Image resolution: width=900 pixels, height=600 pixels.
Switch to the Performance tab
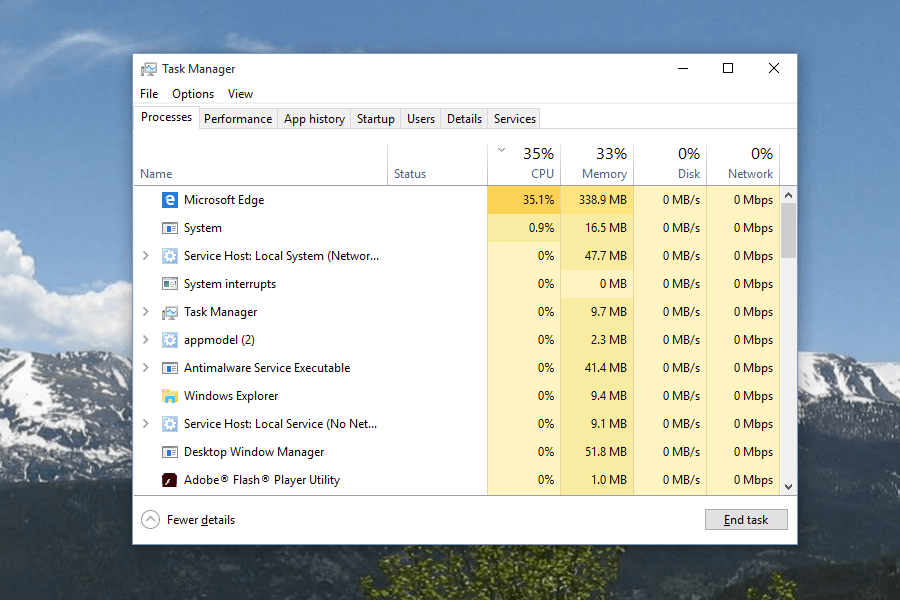coord(238,119)
